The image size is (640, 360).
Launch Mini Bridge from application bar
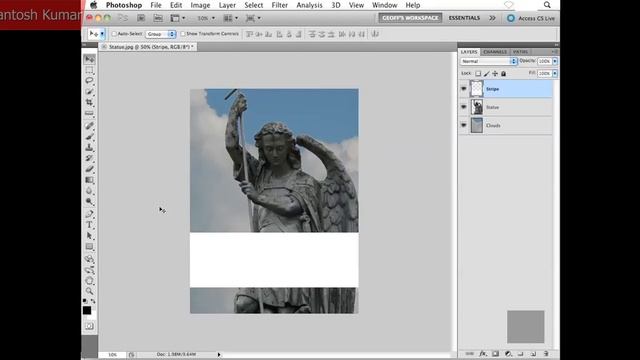tap(158, 18)
